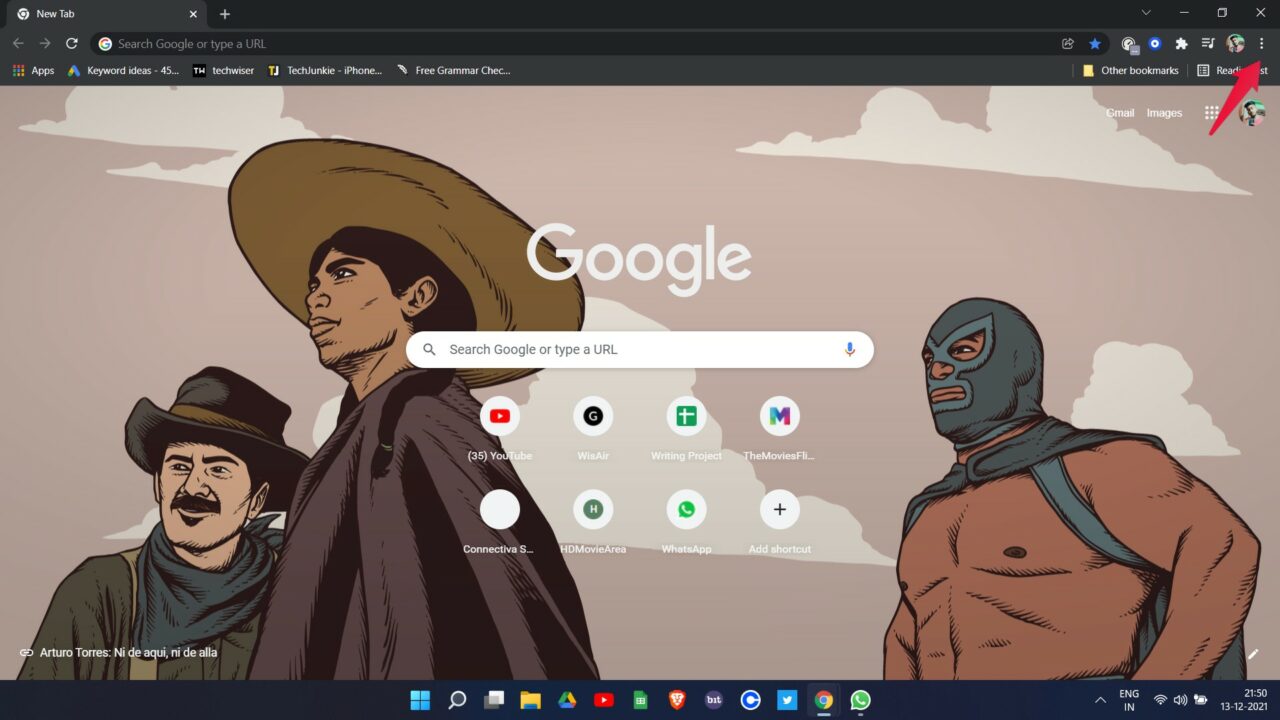Open the Arturo Torres background credit link
The image size is (1280, 720).
119,653
